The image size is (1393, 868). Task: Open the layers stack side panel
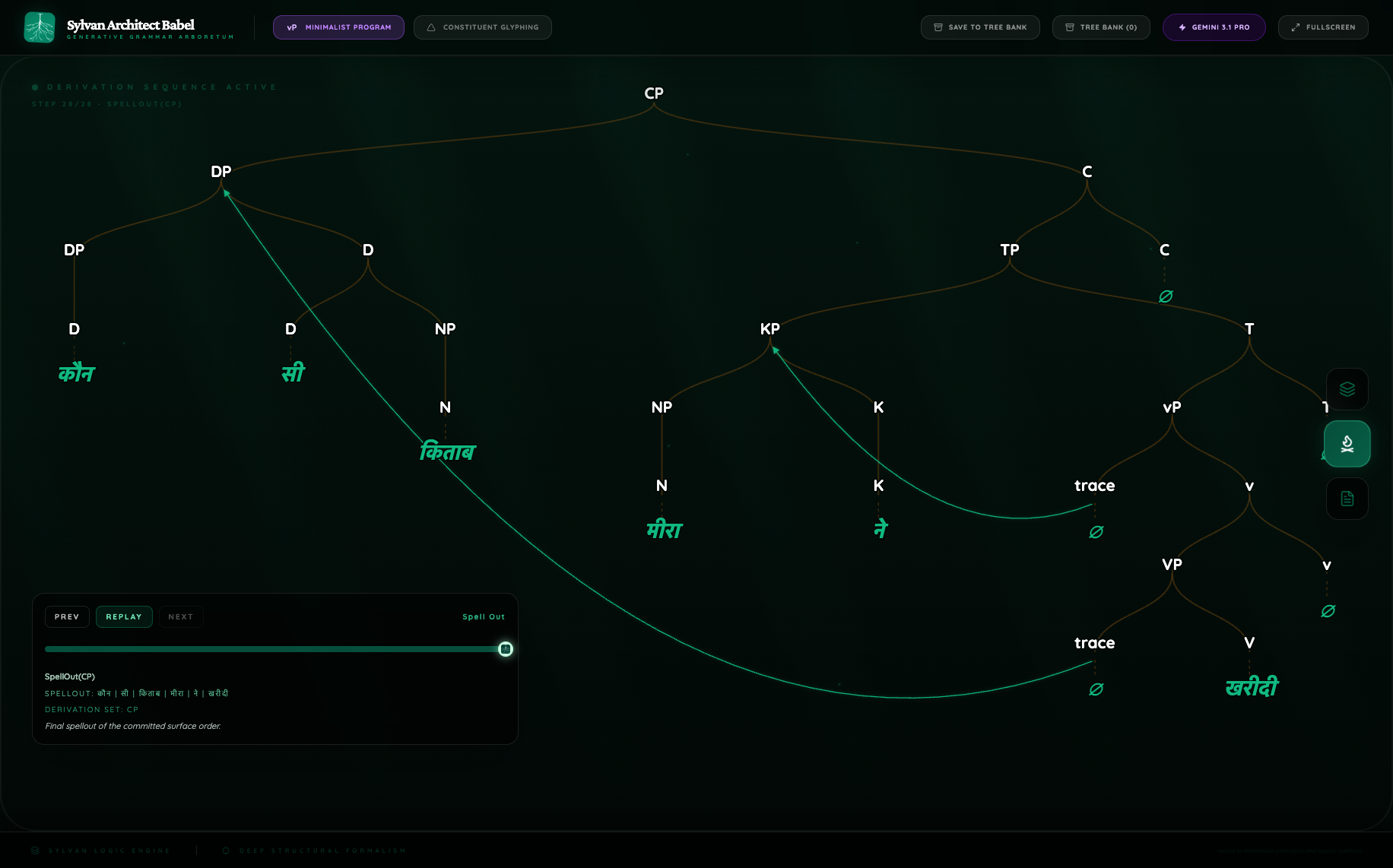coord(1347,389)
